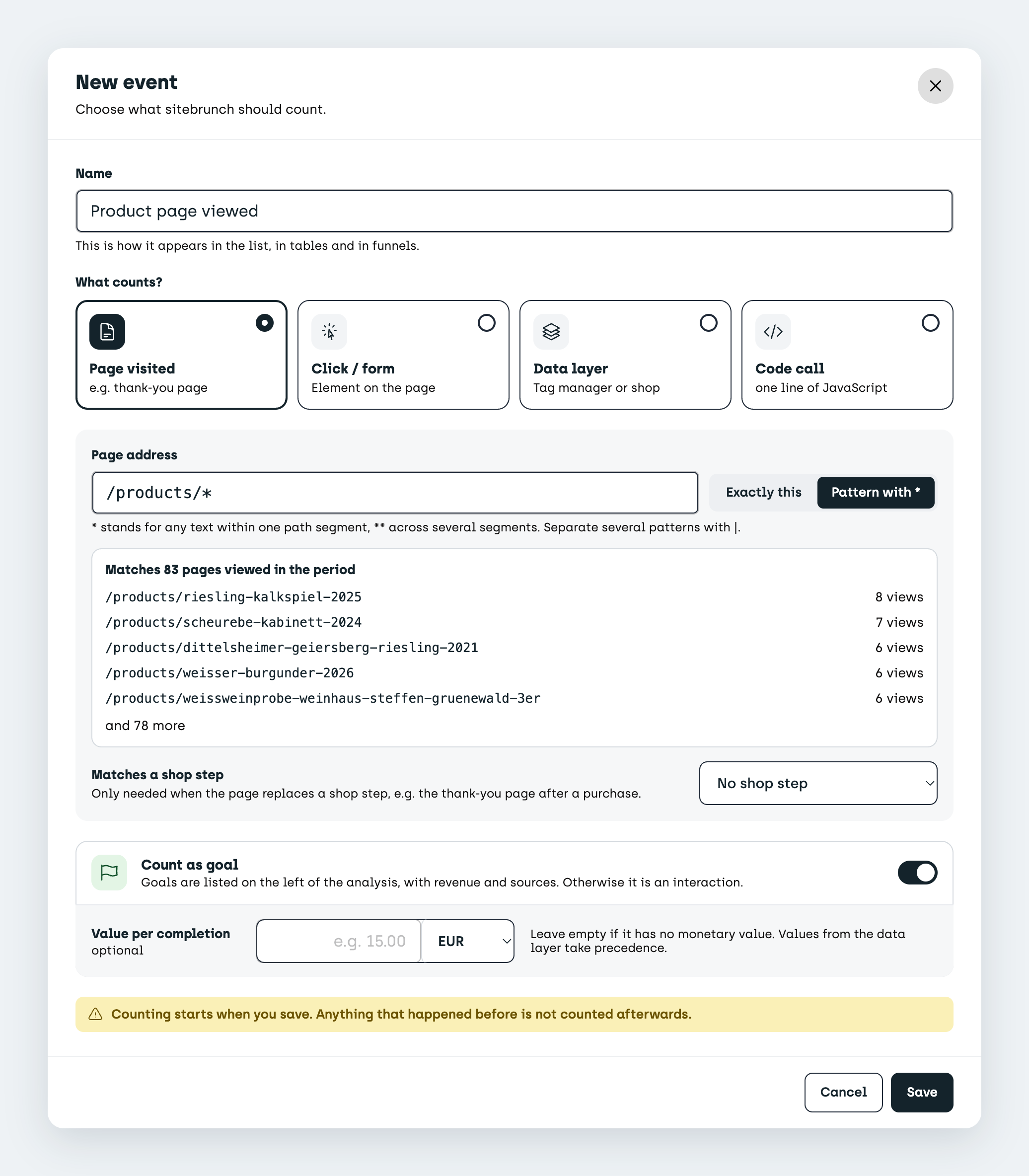Open the No shop step dropdown
1029x1176 pixels.
click(x=817, y=783)
